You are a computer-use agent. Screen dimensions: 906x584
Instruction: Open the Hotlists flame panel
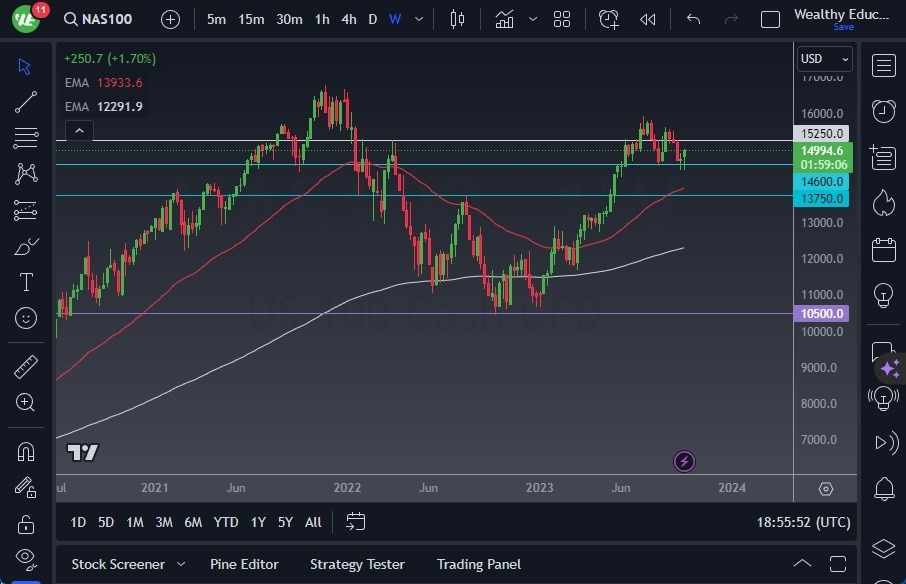pyautogui.click(x=883, y=203)
